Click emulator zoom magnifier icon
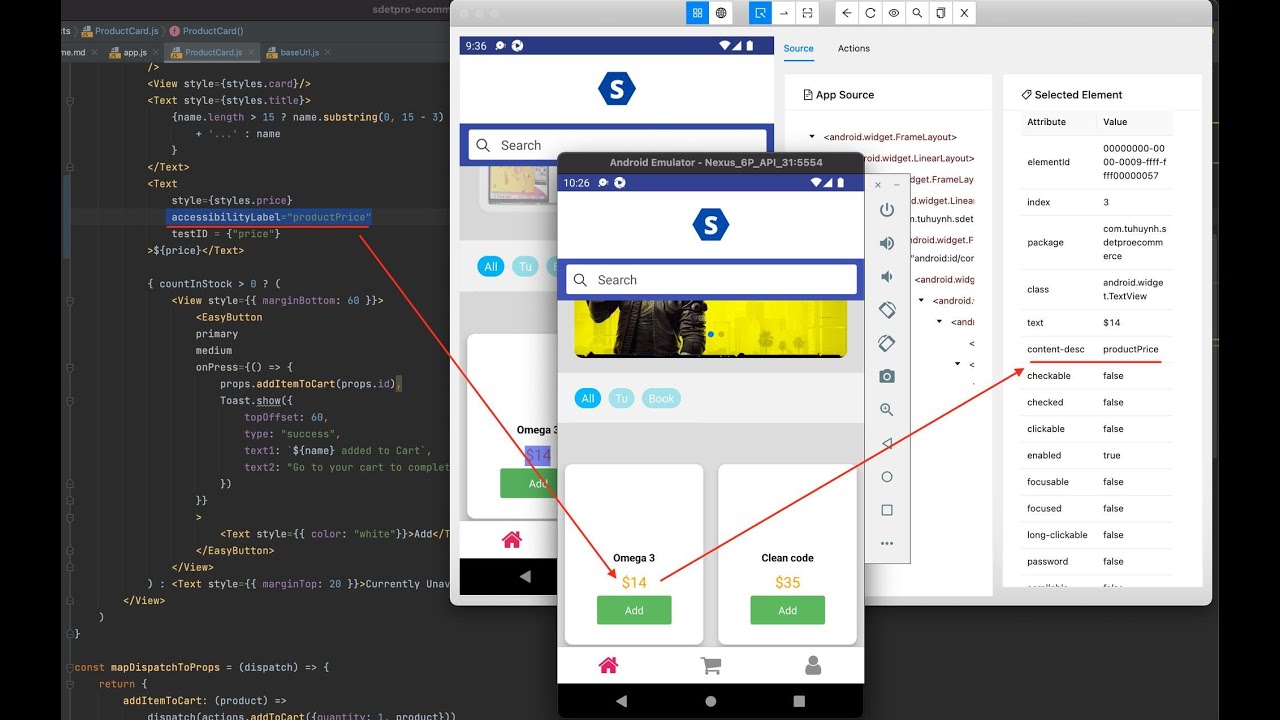 886,410
